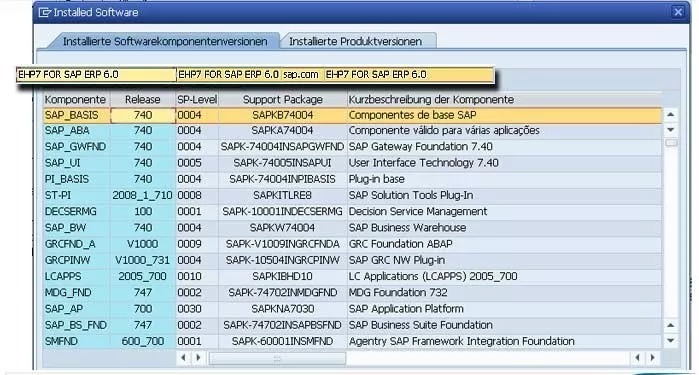The height and width of the screenshot is (375, 699).
Task: Click support package SAPK-74004INSAPGWFND
Action: [283, 147]
